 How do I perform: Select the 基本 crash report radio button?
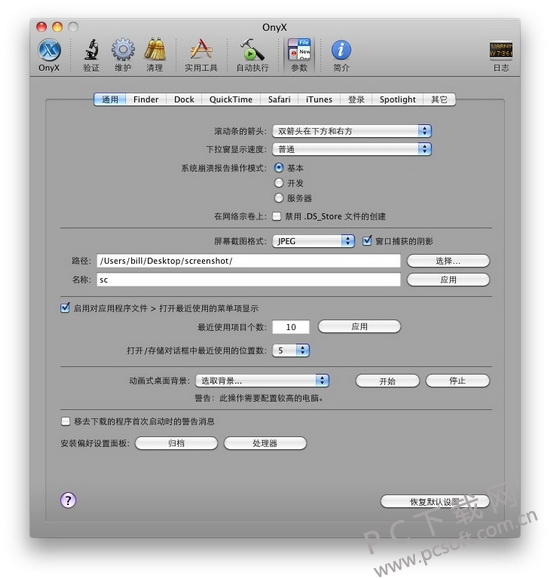click(279, 168)
